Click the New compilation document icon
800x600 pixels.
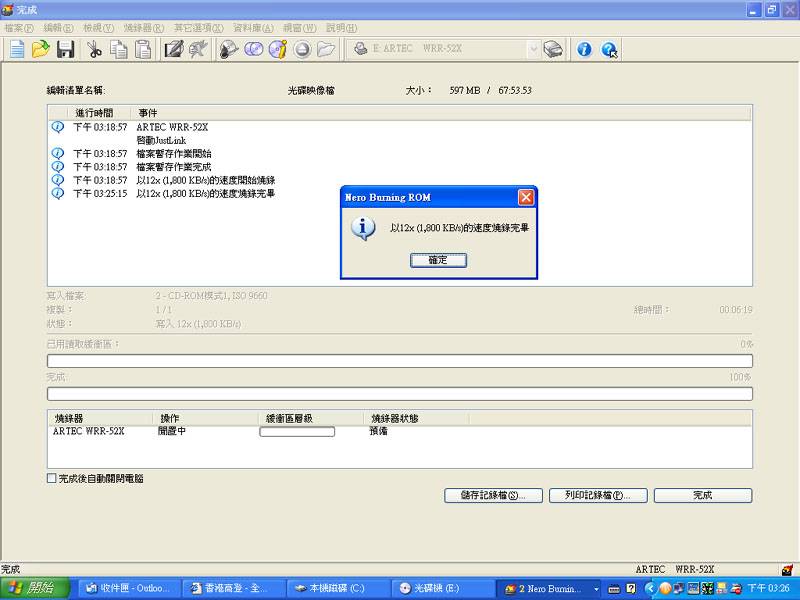[x=17, y=49]
